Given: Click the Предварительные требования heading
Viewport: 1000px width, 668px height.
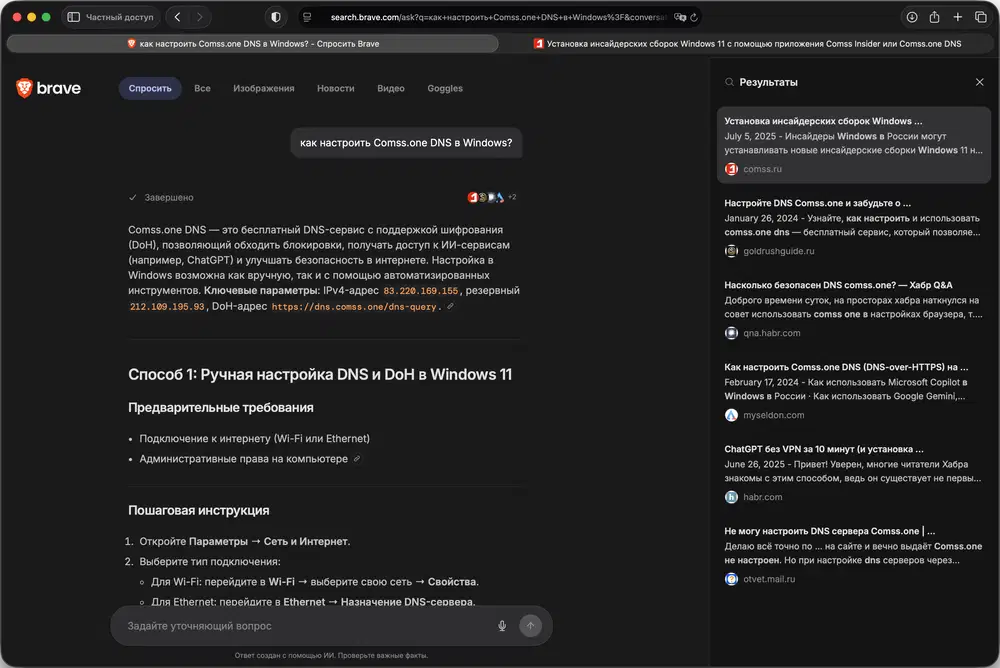Looking at the screenshot, I should click(x=221, y=407).
